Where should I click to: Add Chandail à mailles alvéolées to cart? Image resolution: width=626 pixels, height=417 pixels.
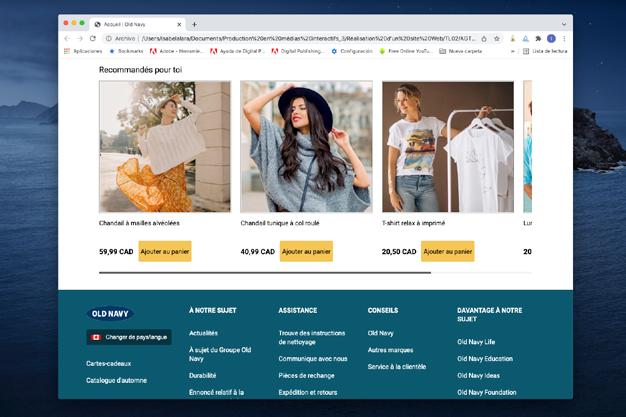click(165, 251)
